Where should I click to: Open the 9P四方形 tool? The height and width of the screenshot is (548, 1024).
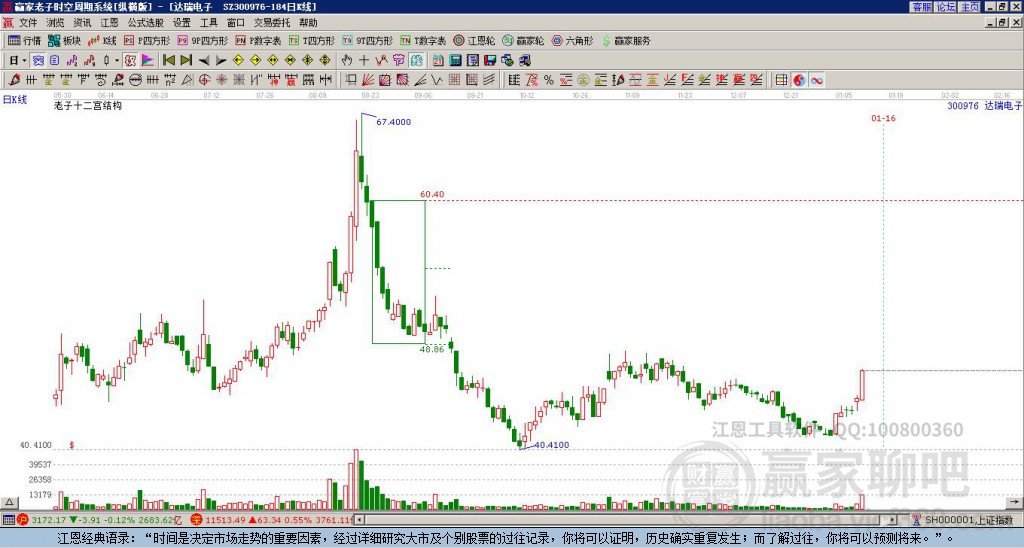(203, 40)
